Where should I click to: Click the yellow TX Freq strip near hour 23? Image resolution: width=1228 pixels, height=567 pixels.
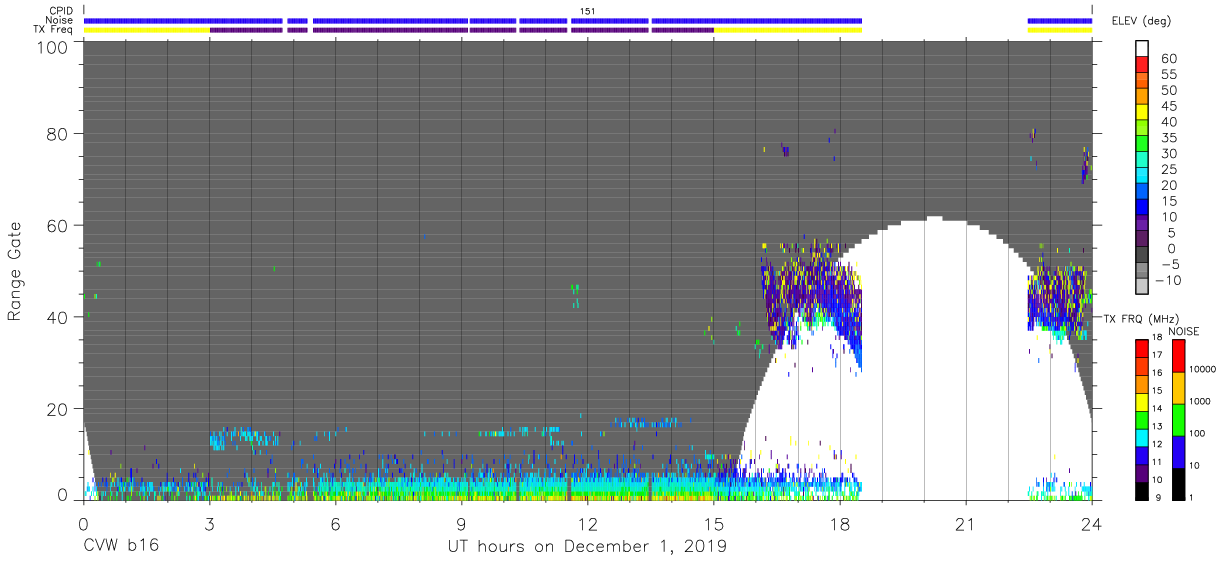pyautogui.click(x=1060, y=30)
